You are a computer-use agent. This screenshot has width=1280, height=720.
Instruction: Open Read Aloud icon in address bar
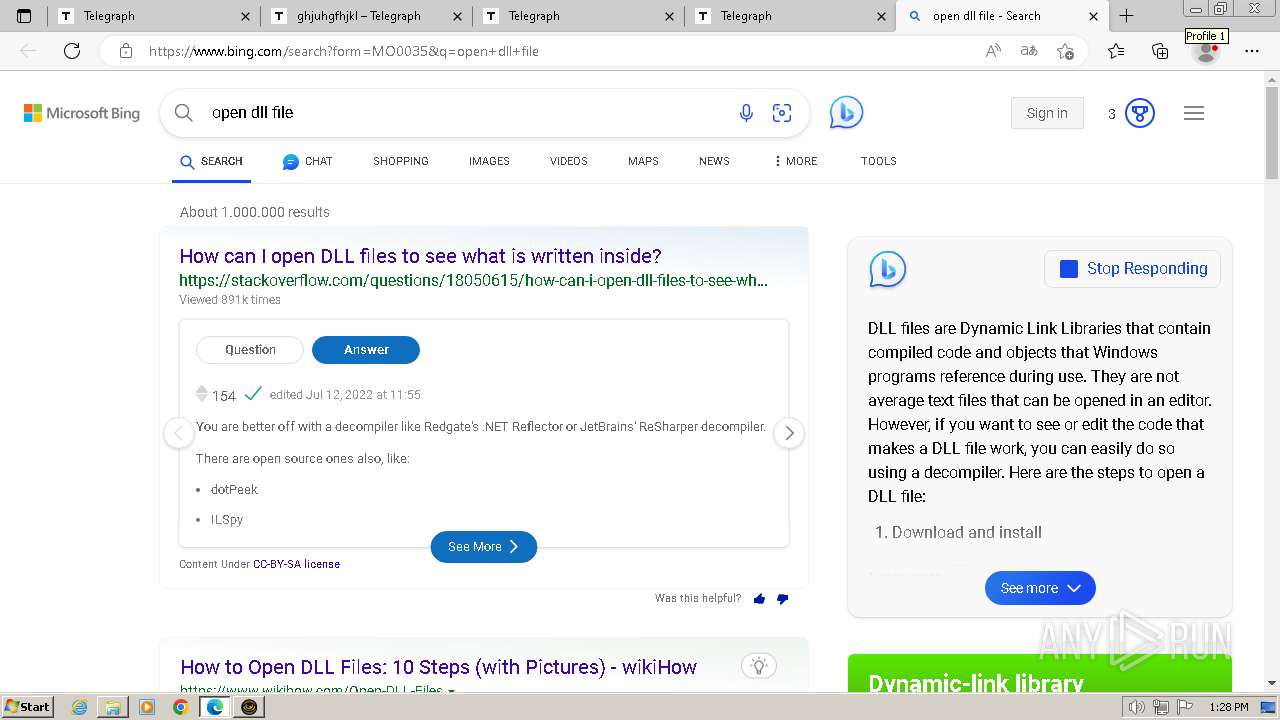click(993, 51)
